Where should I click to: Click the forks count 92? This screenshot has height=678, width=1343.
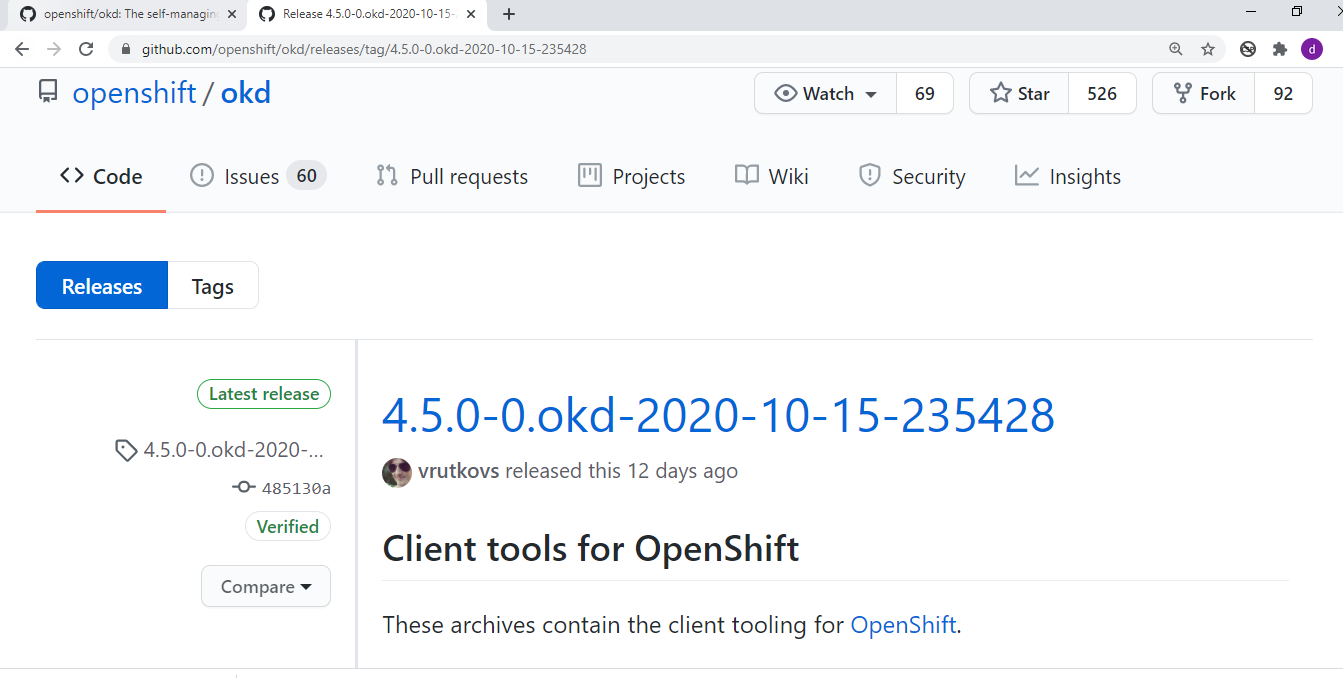(x=1283, y=93)
